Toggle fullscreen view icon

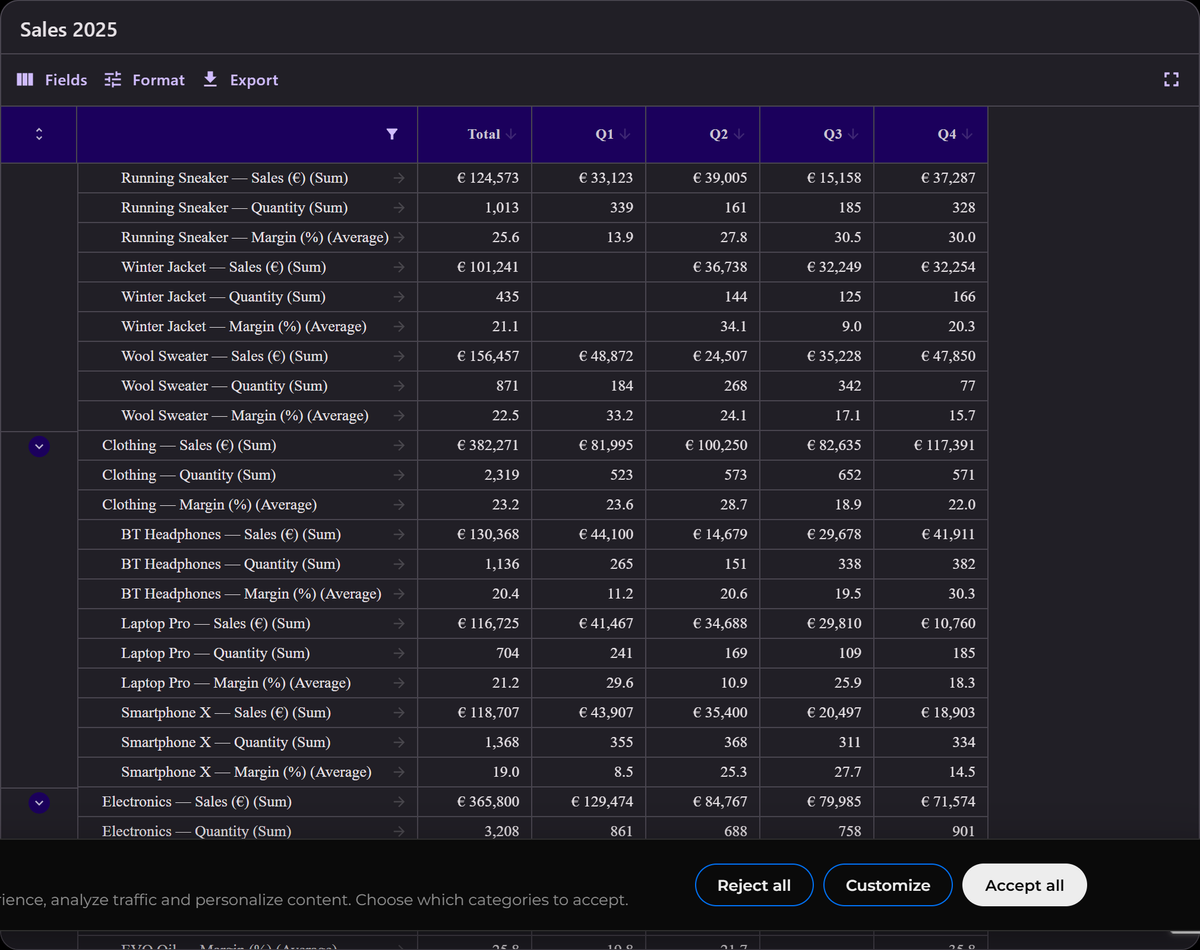(x=1171, y=80)
